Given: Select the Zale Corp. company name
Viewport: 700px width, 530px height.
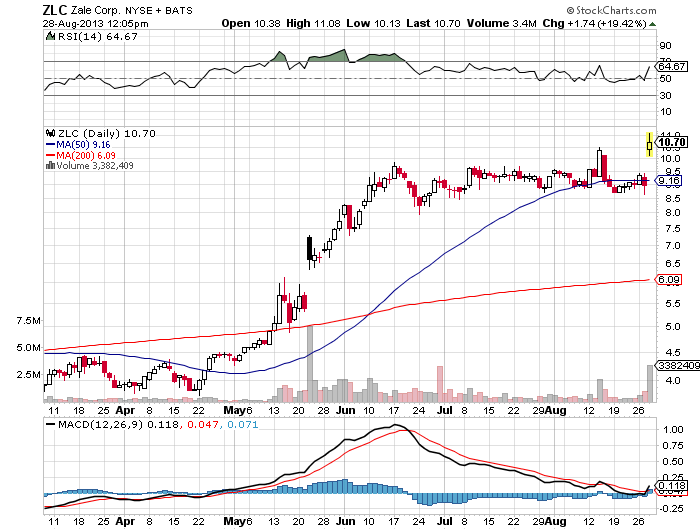Looking at the screenshot, I should 96,11.
